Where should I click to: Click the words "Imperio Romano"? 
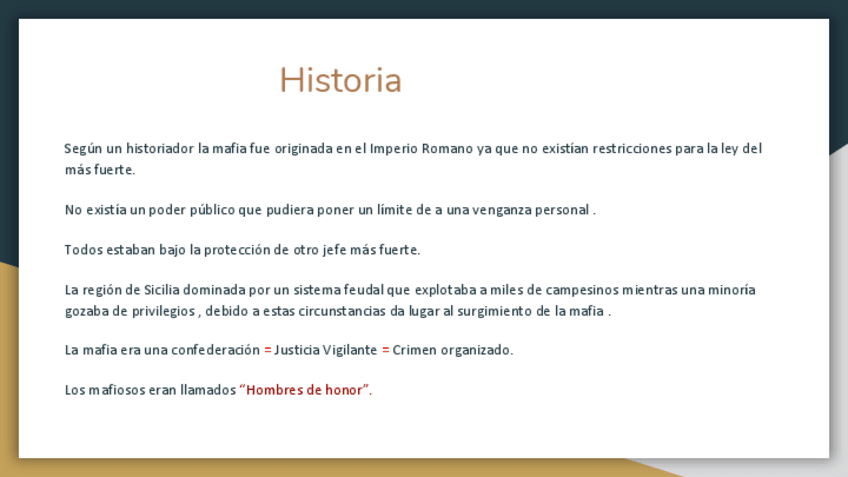pyautogui.click(x=421, y=149)
